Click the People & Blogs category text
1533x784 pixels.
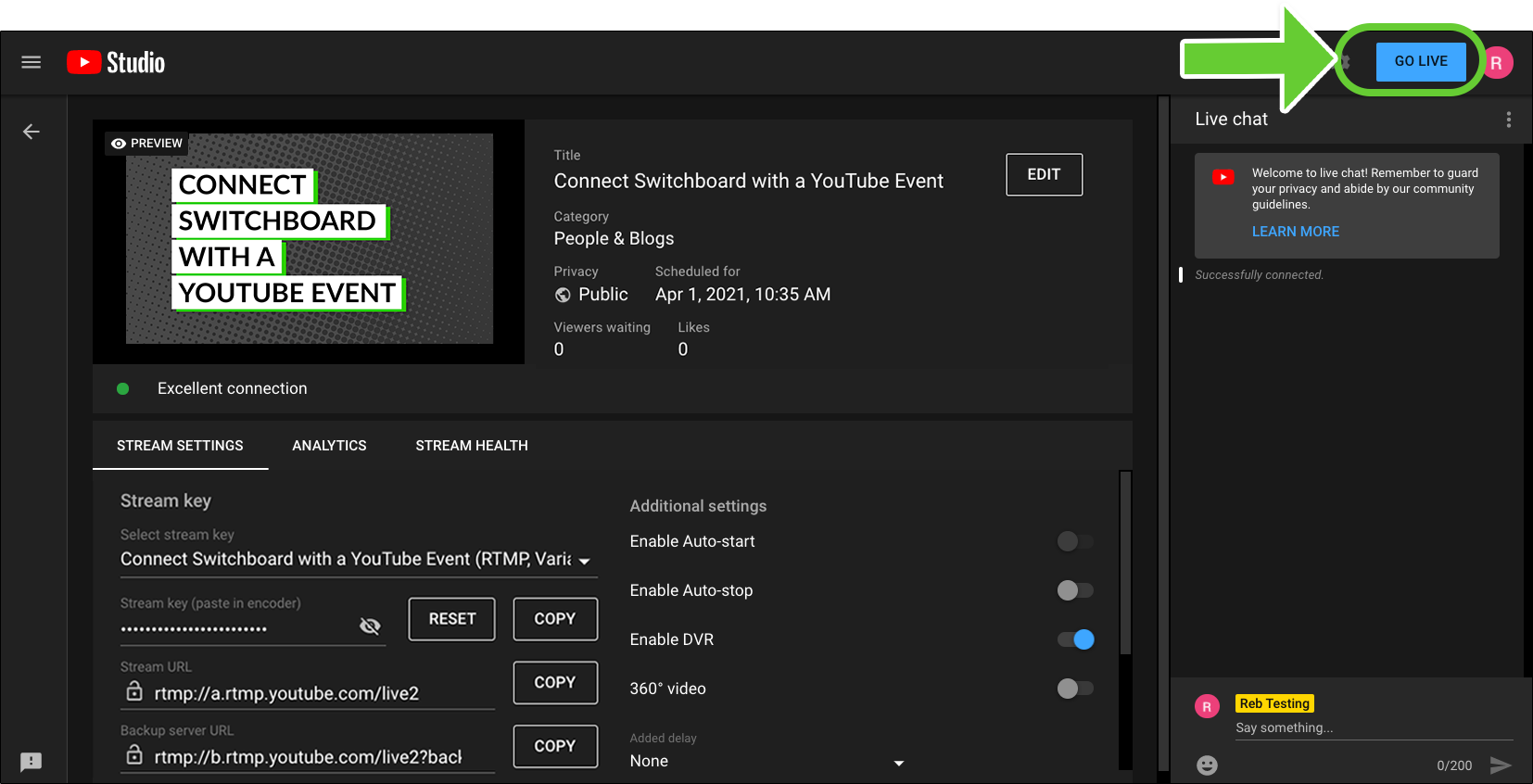pos(614,239)
